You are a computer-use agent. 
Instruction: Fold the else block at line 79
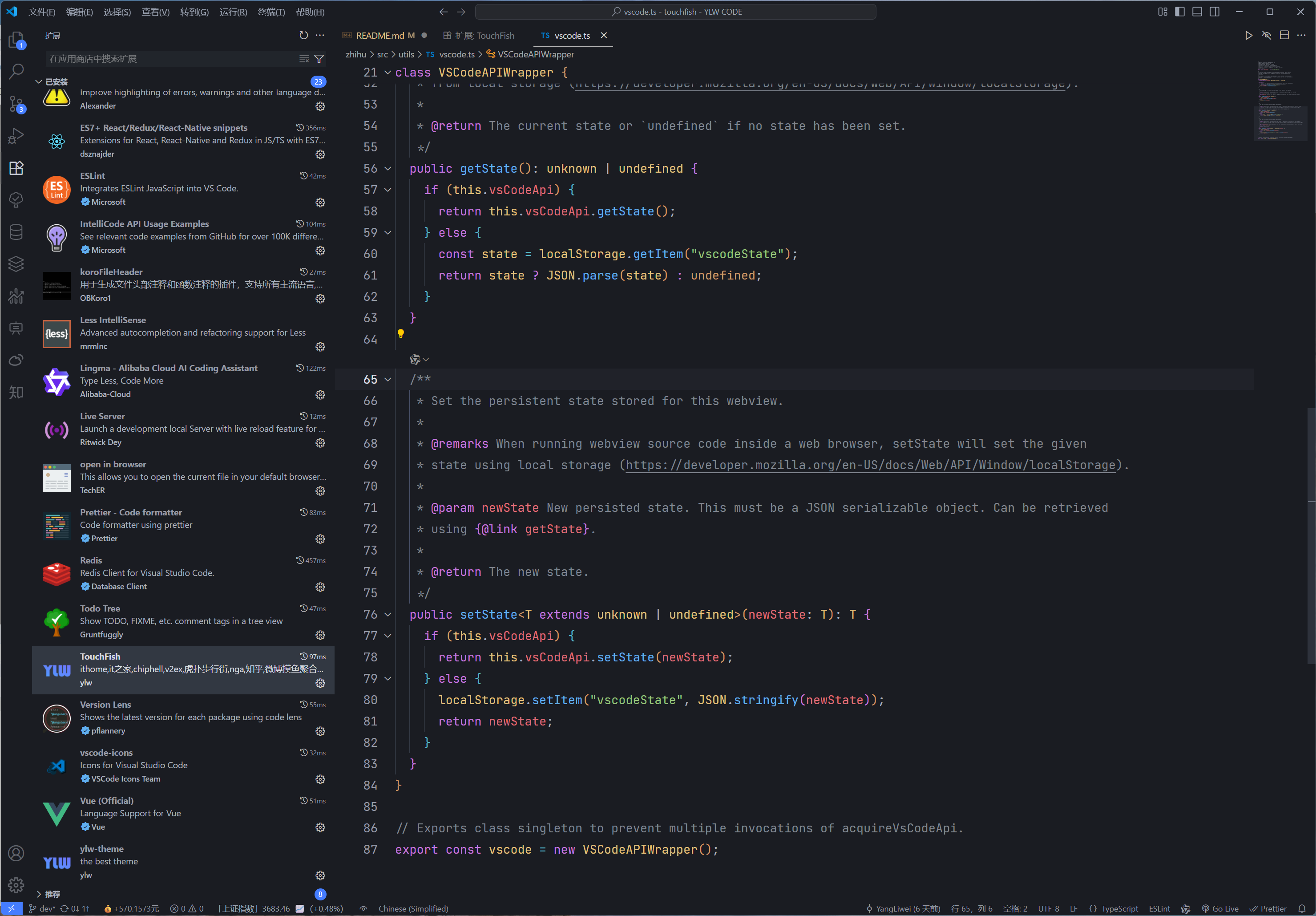click(x=388, y=678)
